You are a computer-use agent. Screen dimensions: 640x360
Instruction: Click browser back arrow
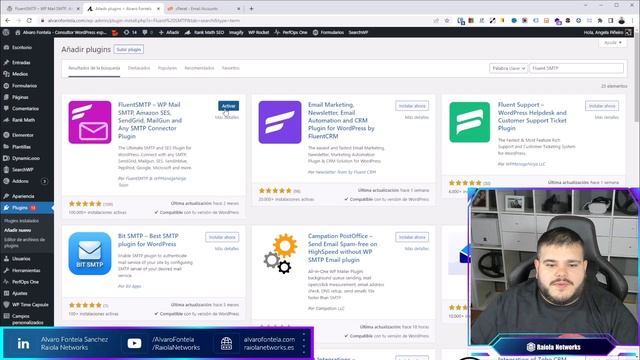click(7, 20)
